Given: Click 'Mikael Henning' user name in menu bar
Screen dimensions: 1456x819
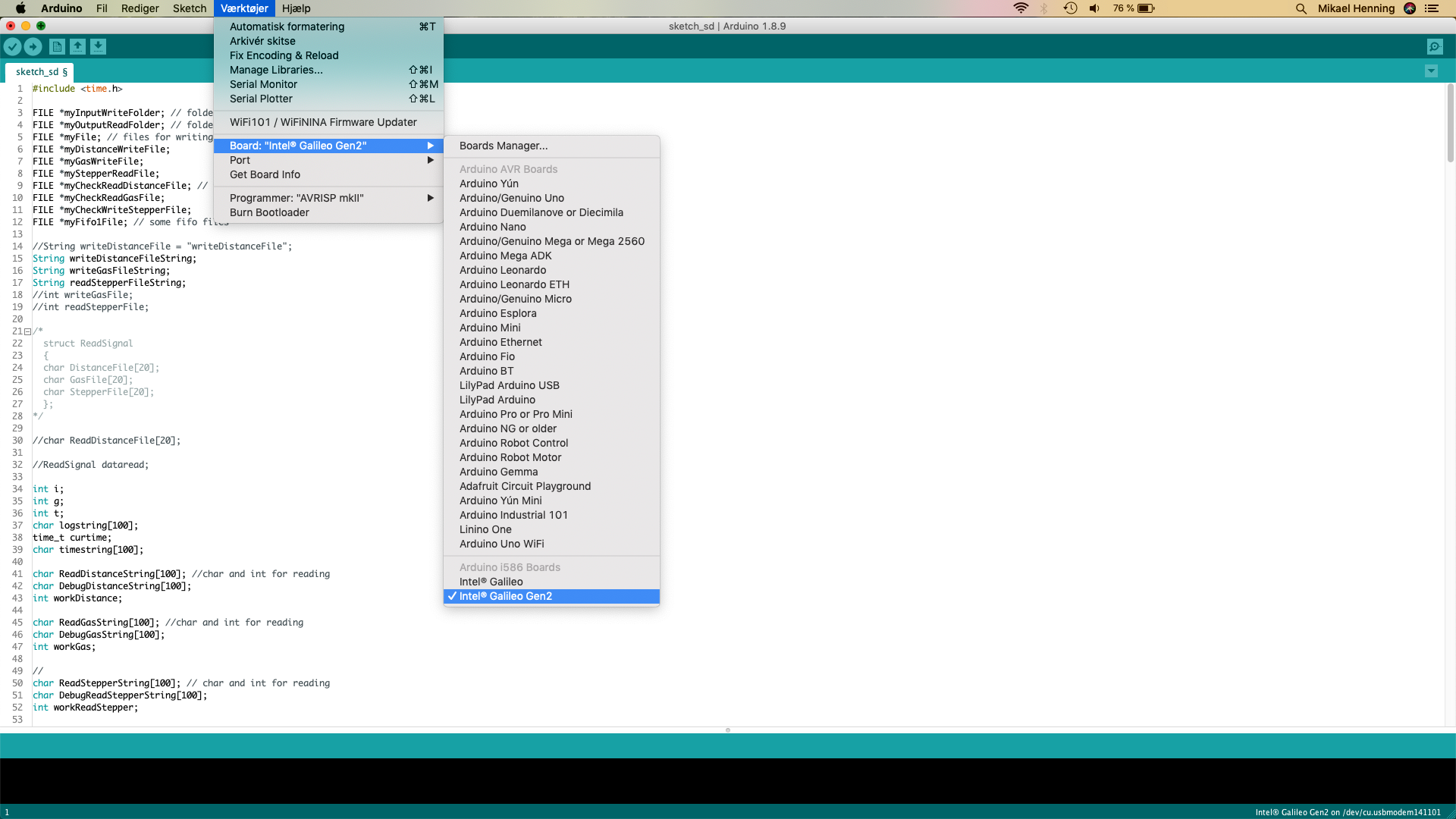Looking at the screenshot, I should 1356,8.
